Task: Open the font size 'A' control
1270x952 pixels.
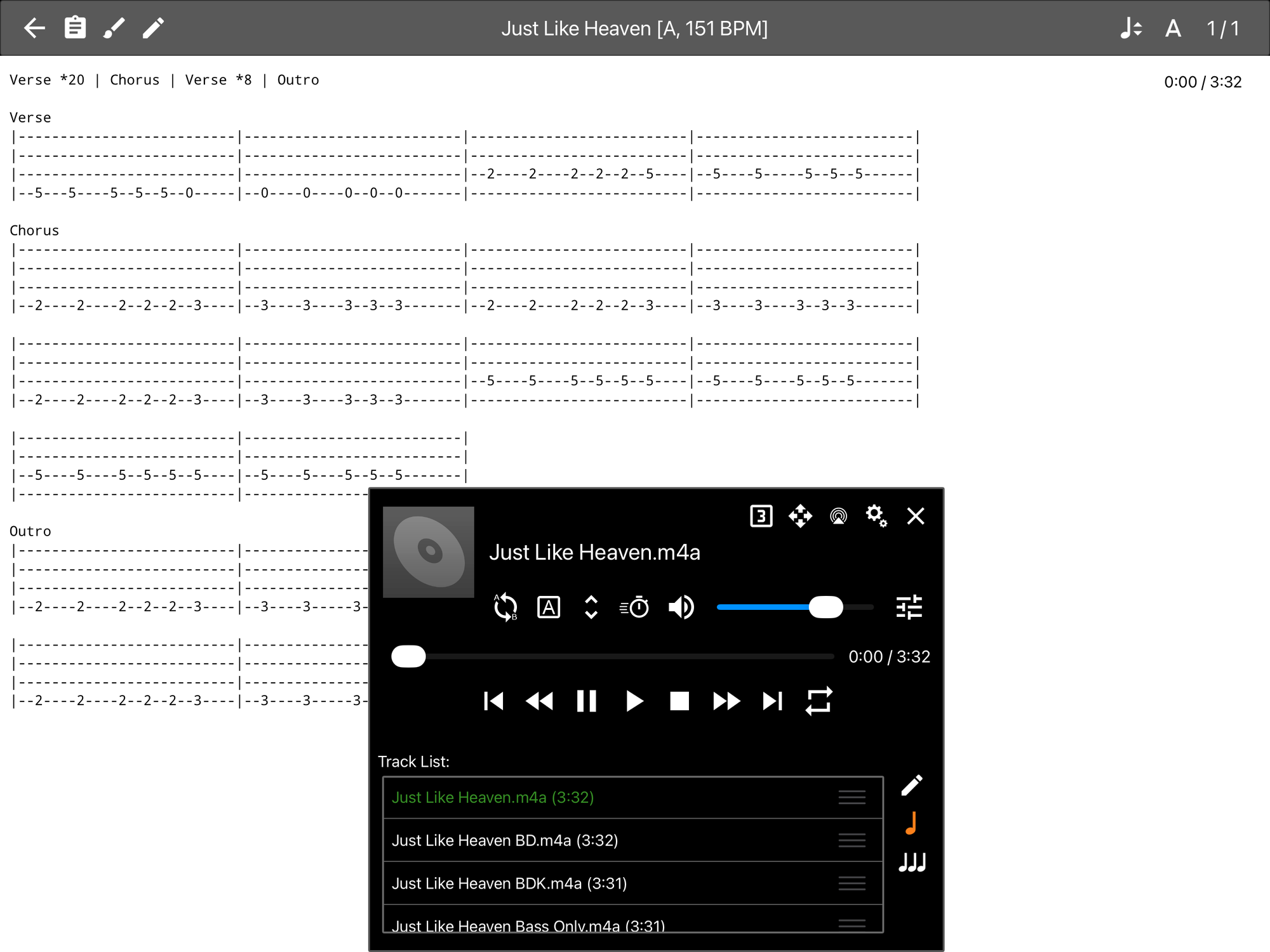Action: point(1173,29)
